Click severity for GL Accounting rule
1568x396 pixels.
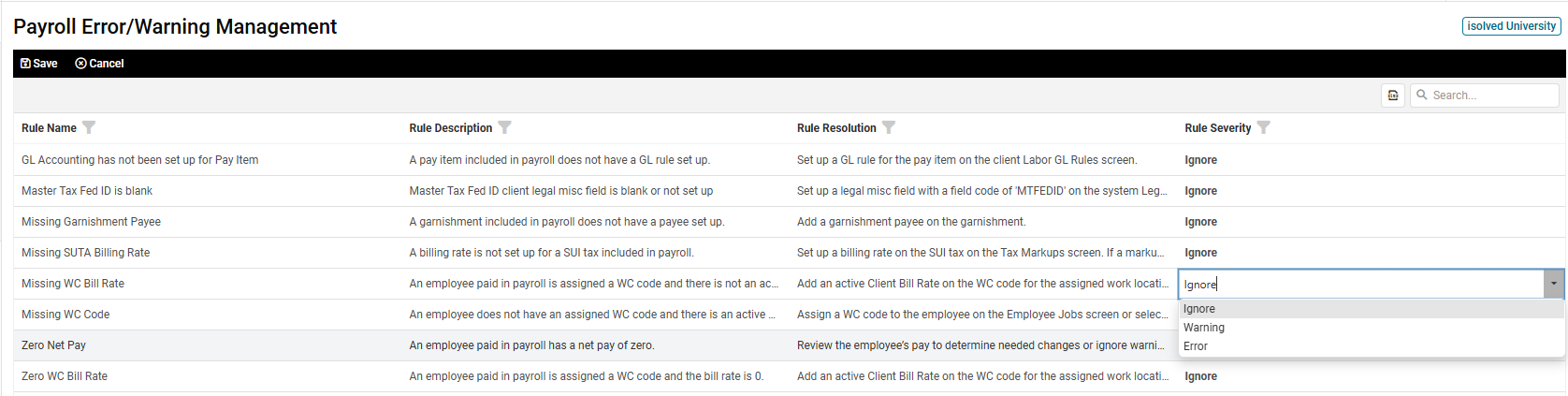click(1201, 160)
